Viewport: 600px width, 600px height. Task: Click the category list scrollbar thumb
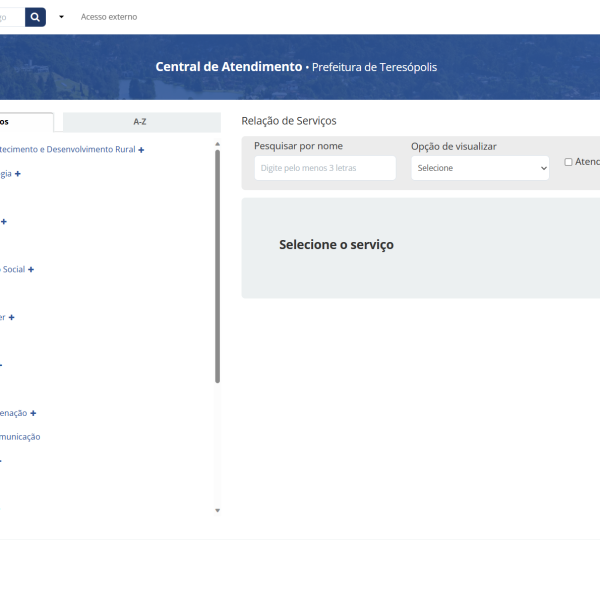217,265
